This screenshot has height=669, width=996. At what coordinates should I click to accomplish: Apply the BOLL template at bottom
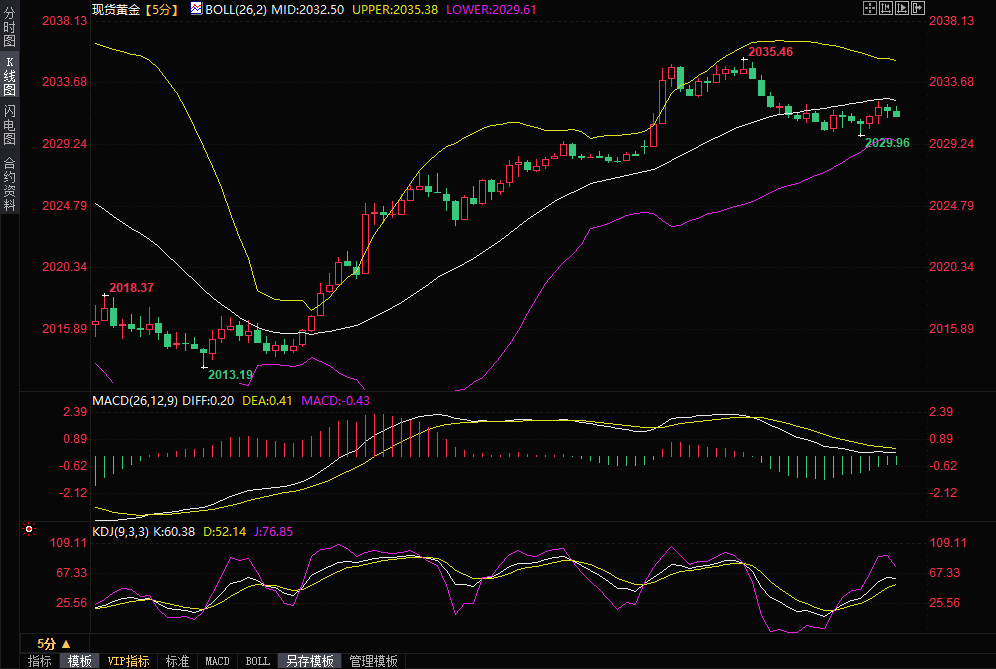tap(257, 661)
